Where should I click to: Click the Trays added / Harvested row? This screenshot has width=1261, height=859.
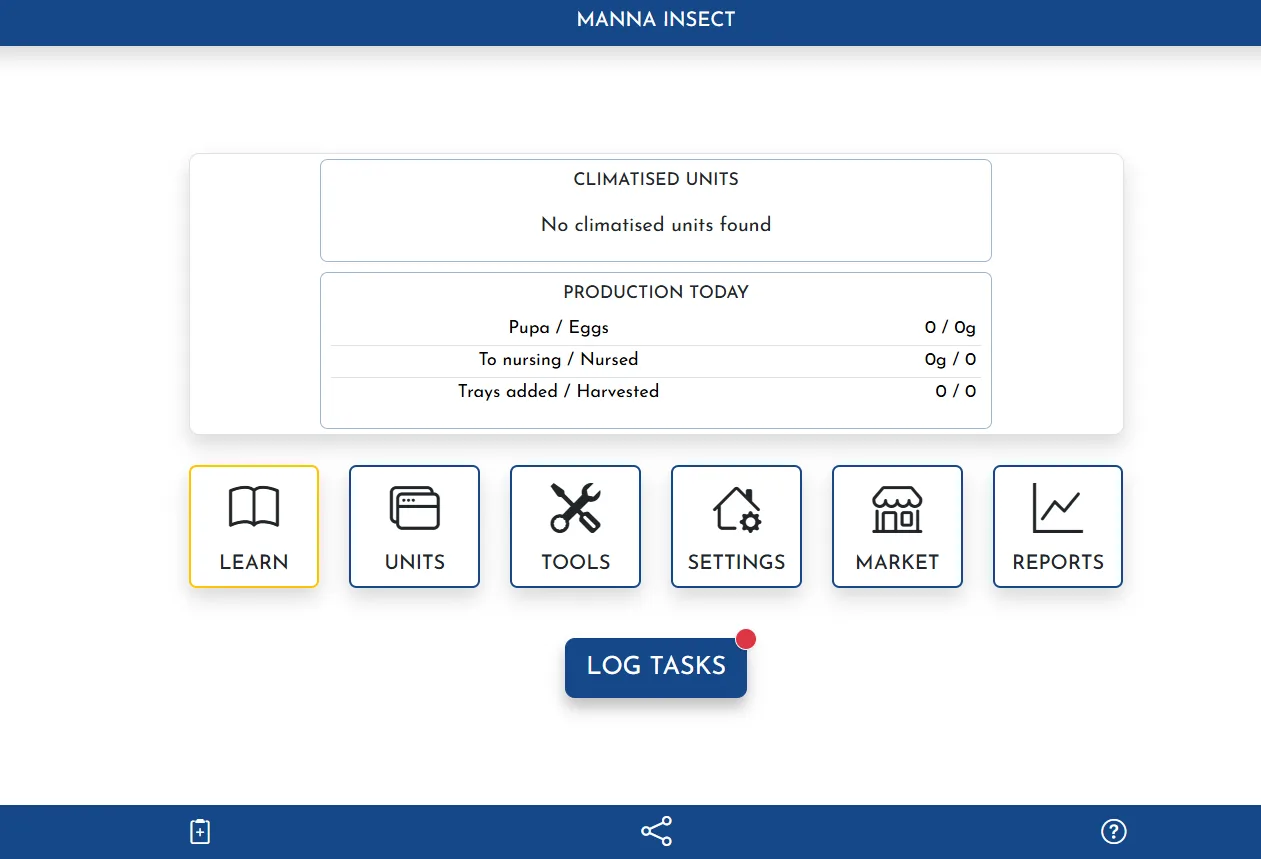coord(655,391)
